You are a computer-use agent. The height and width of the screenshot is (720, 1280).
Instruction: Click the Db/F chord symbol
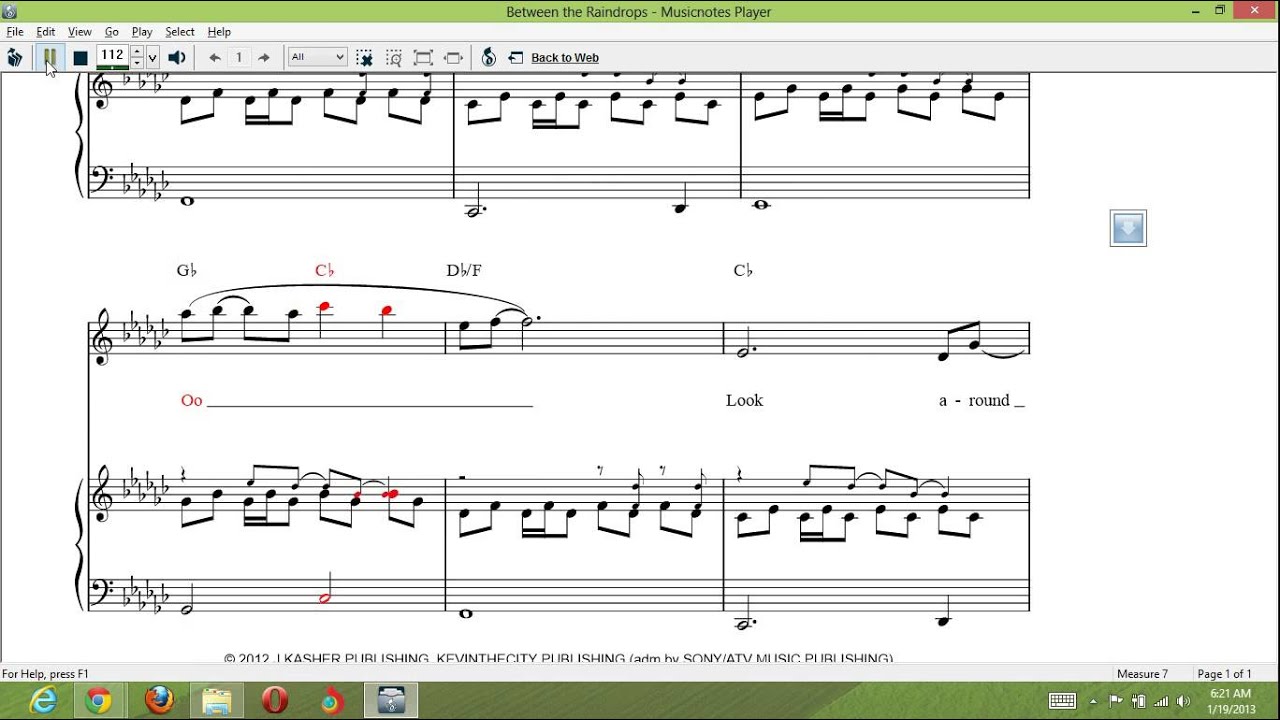[x=464, y=271]
